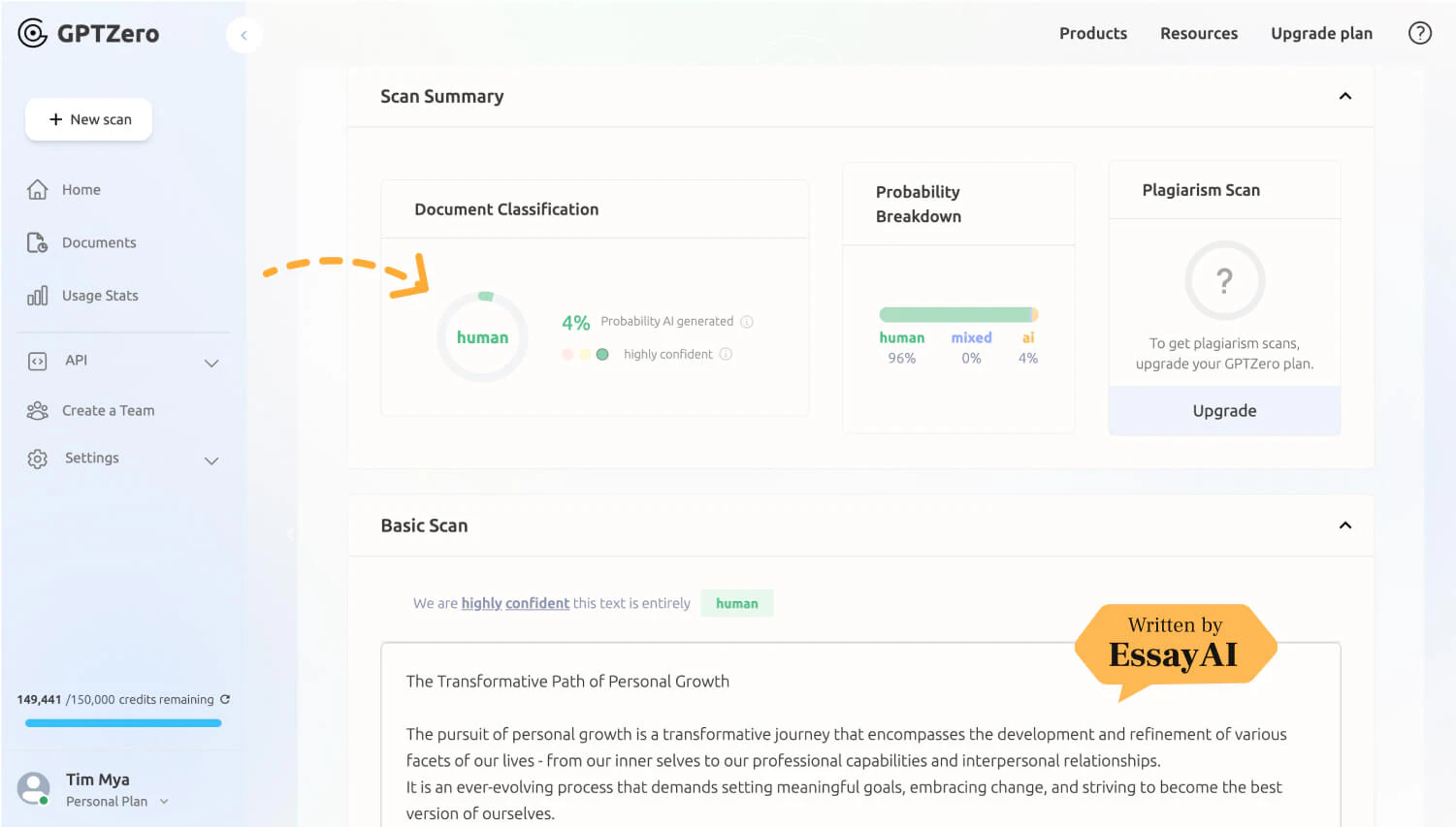Refresh credits with the reload icon
This screenshot has height=827, width=1456.
pos(224,699)
